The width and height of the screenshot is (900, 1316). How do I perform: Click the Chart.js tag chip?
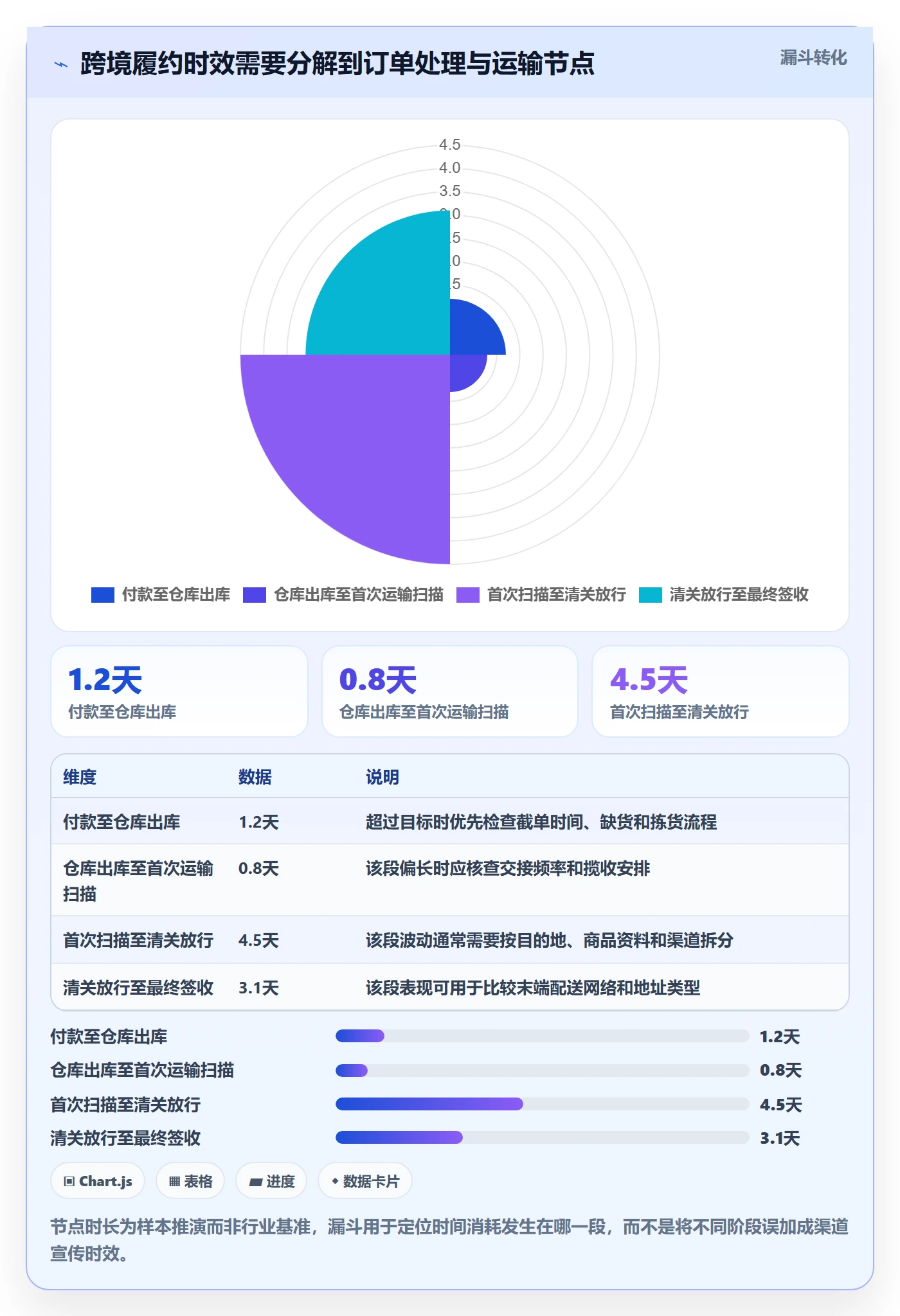point(98,1181)
